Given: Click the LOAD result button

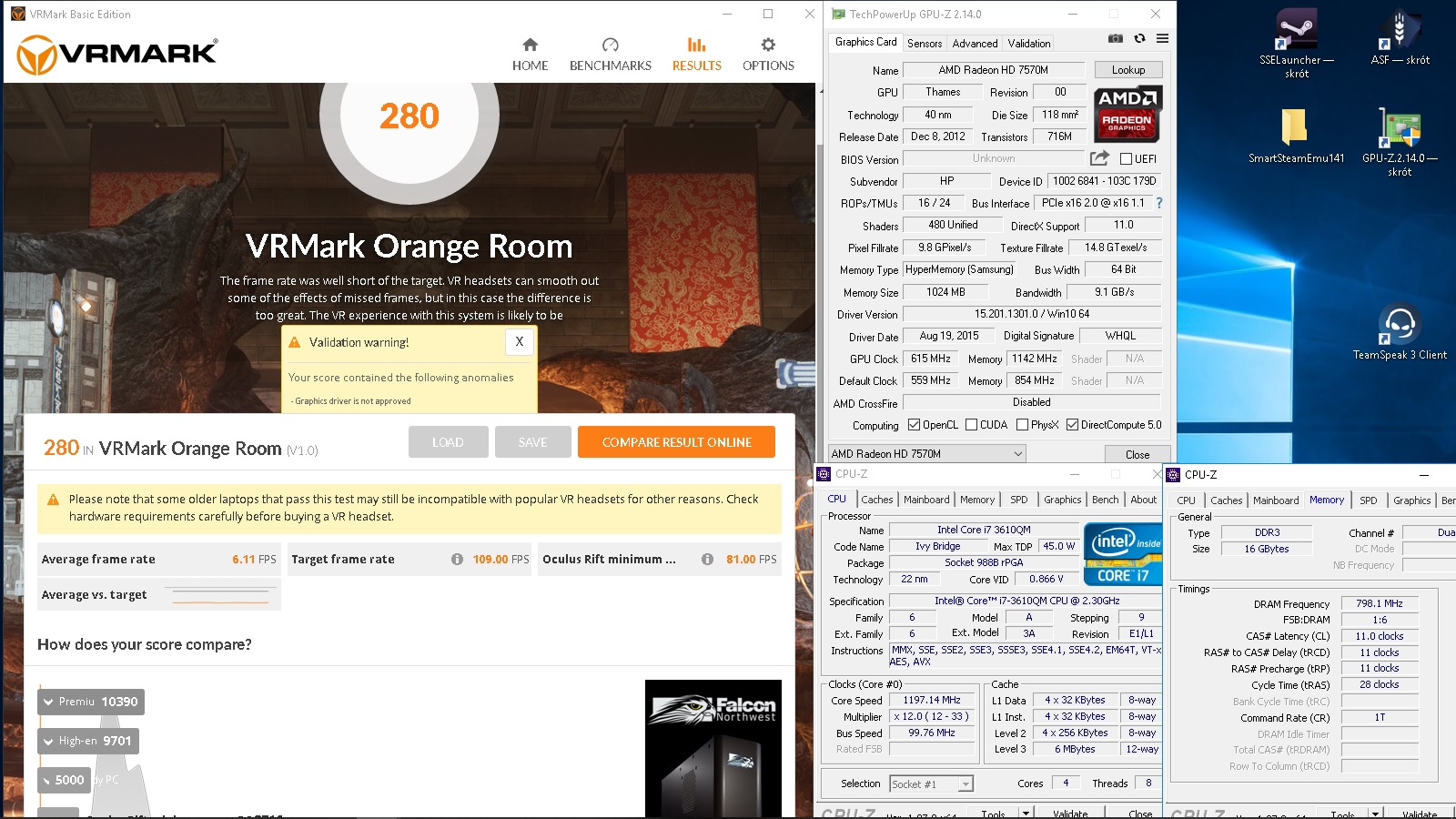Looking at the screenshot, I should click(448, 442).
